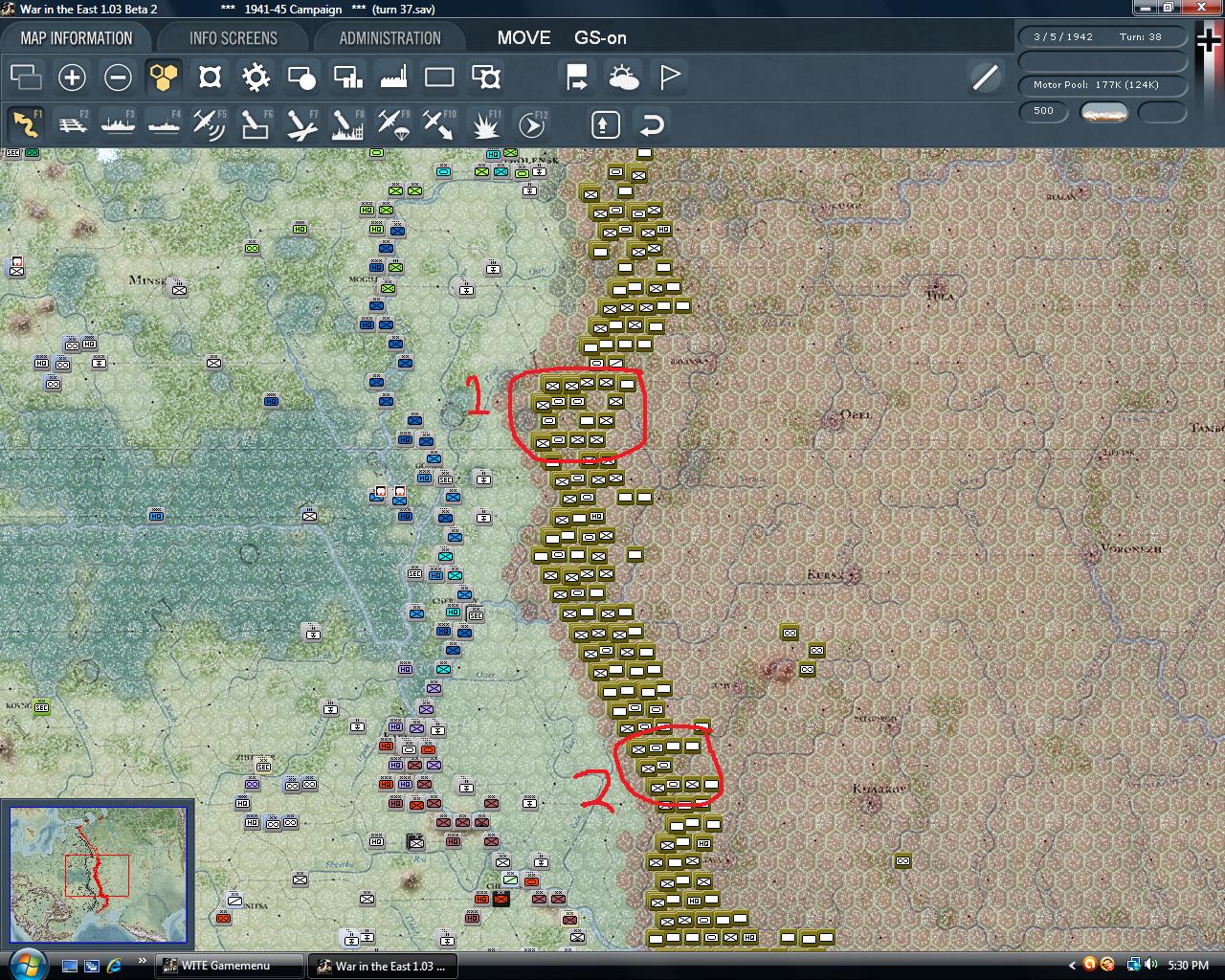Select the F4 ship mode
This screenshot has height=980, width=1225.
point(164,124)
